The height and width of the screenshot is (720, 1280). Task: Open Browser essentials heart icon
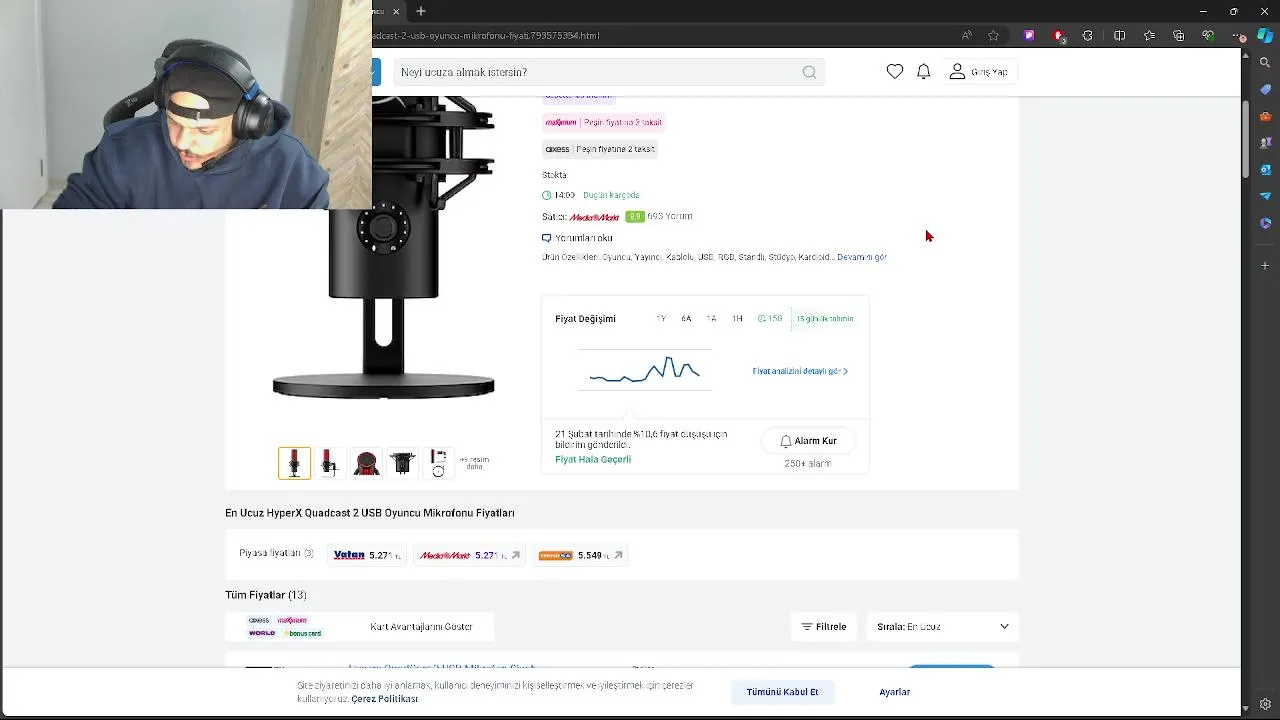pyautogui.click(x=1209, y=35)
